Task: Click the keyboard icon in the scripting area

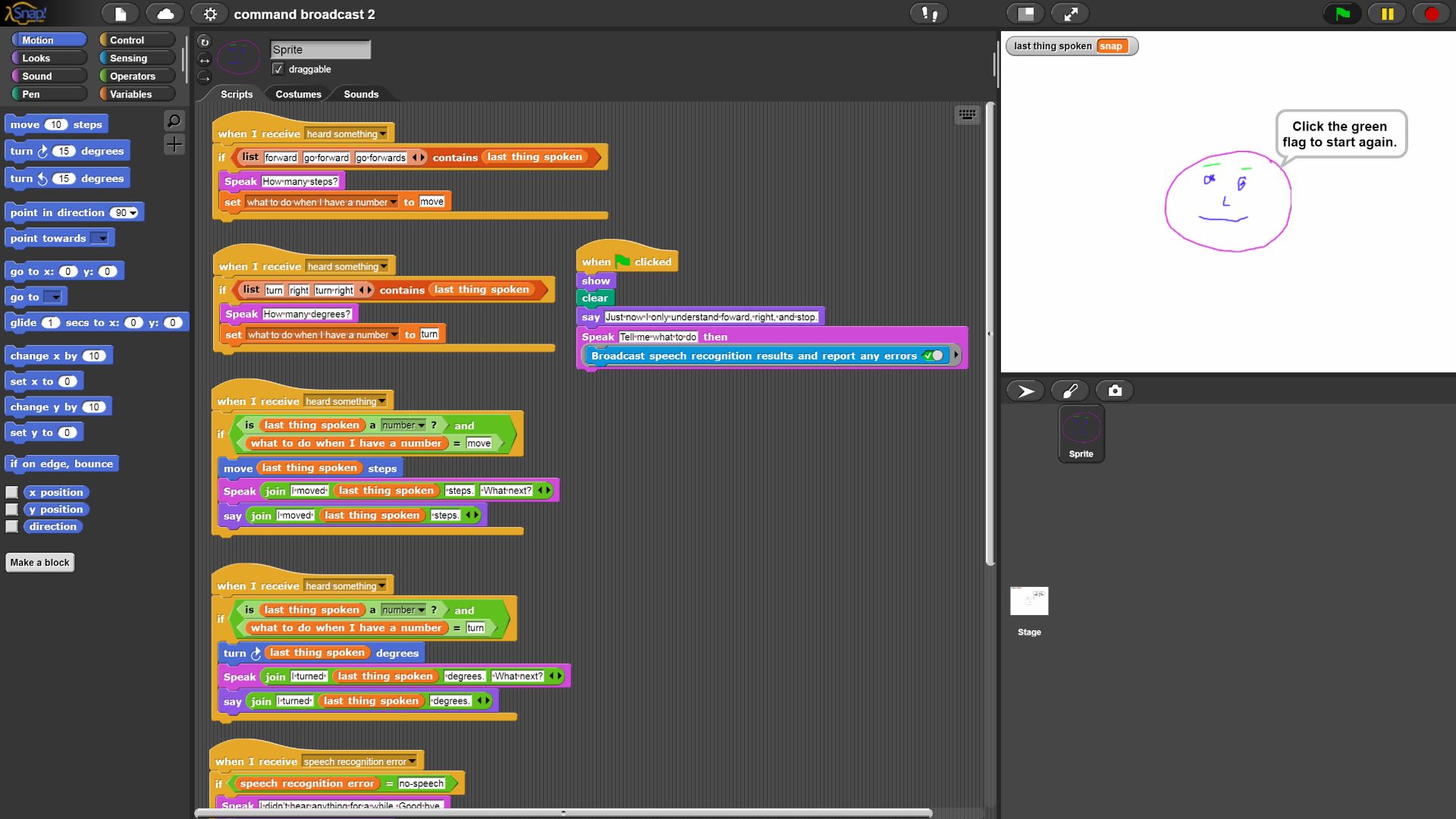Action: tap(968, 115)
